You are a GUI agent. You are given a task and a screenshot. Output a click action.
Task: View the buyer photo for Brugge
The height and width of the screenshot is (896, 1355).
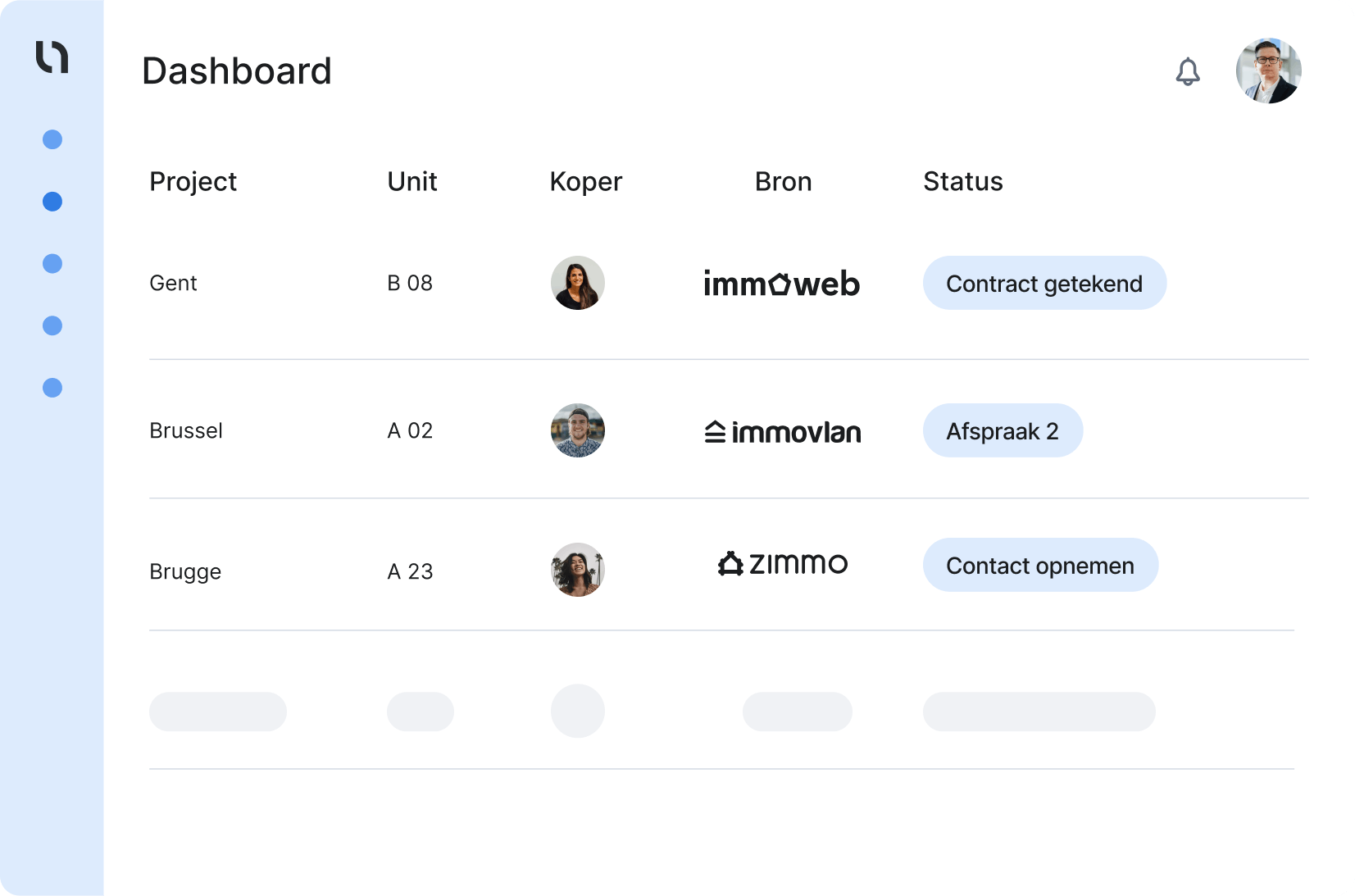click(578, 570)
